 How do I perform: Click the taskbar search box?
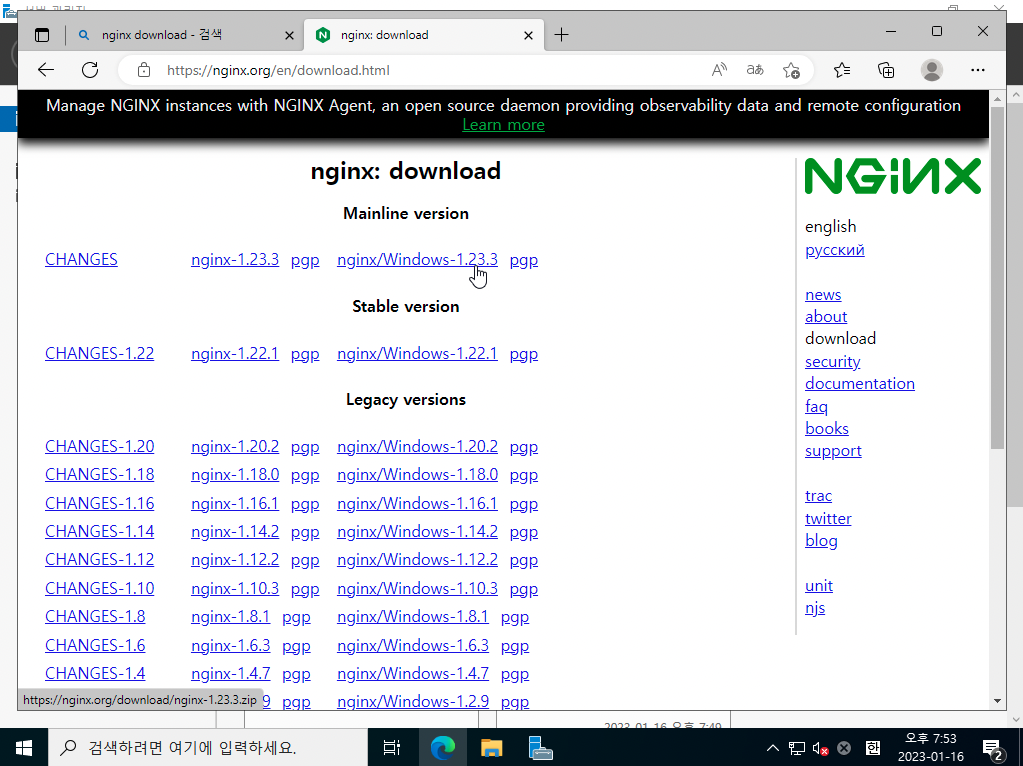207,747
